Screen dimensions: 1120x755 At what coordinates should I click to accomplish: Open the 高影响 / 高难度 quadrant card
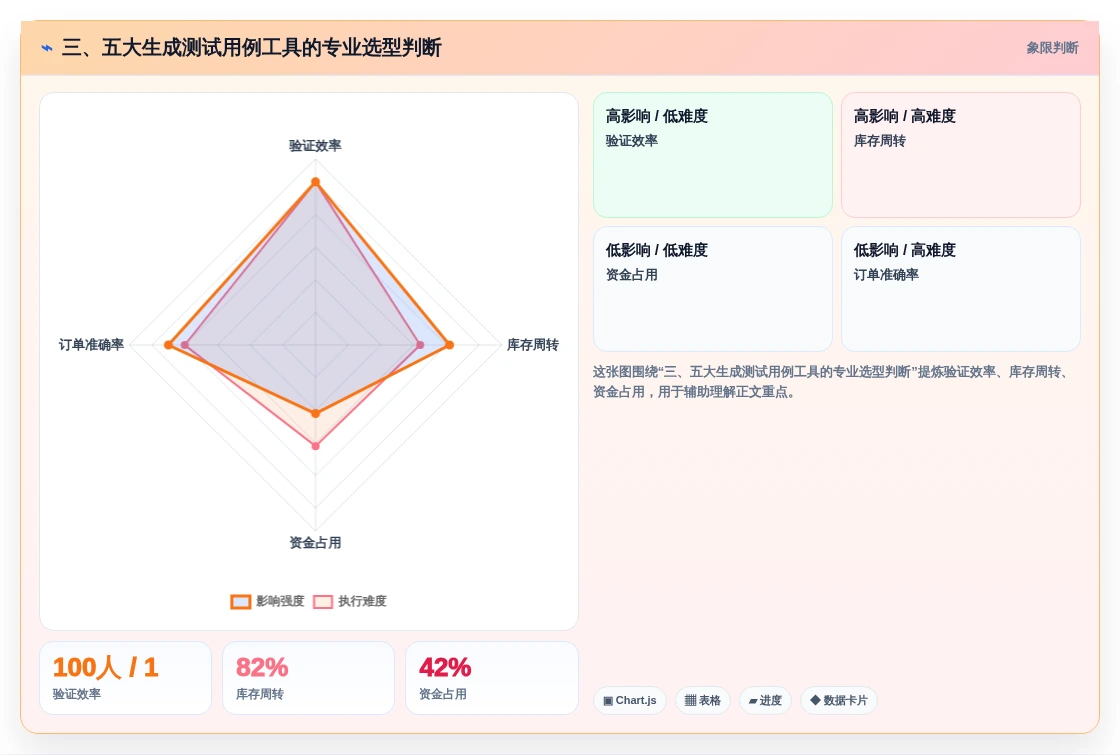(961, 155)
